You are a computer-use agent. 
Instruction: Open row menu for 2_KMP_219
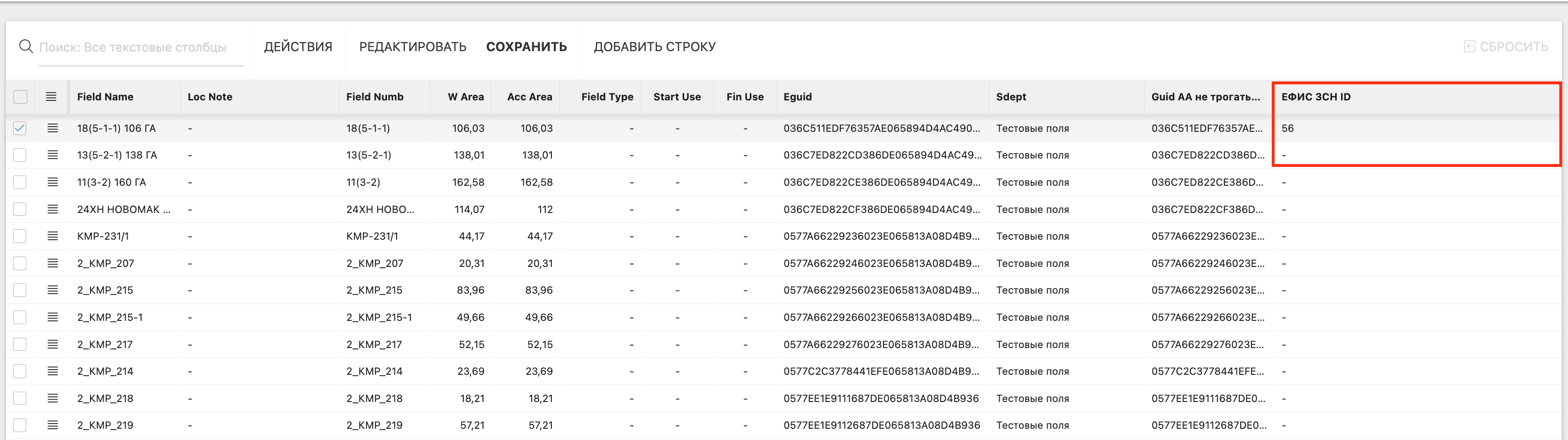[53, 425]
